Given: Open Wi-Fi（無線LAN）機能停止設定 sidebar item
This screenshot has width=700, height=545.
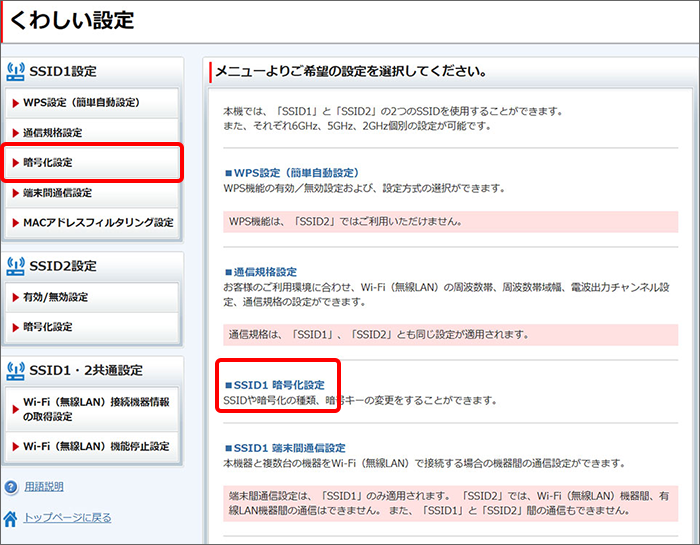Looking at the screenshot, I should [x=92, y=446].
